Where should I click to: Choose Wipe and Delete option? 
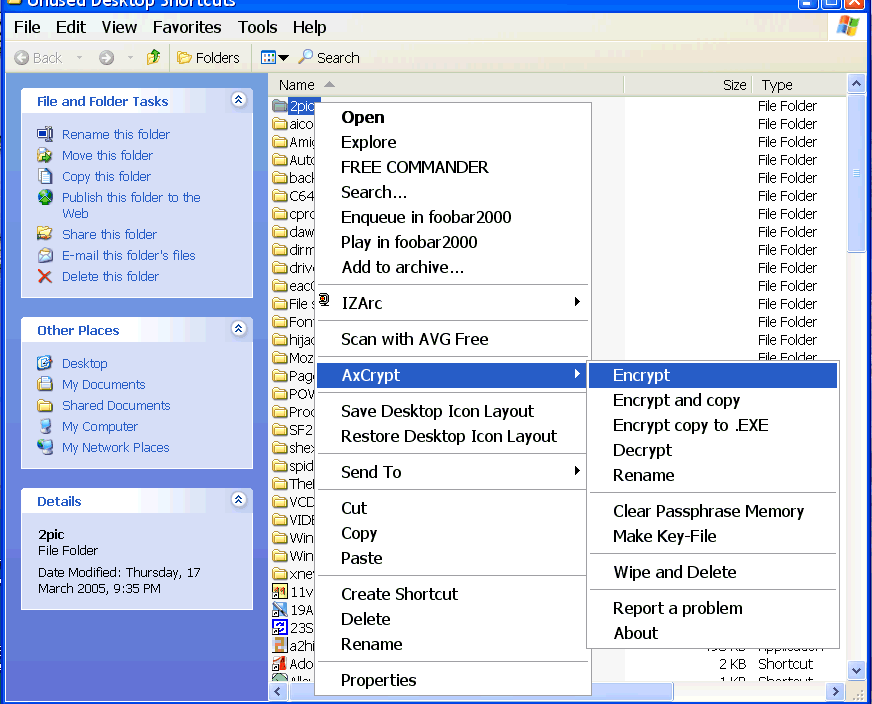point(712,572)
